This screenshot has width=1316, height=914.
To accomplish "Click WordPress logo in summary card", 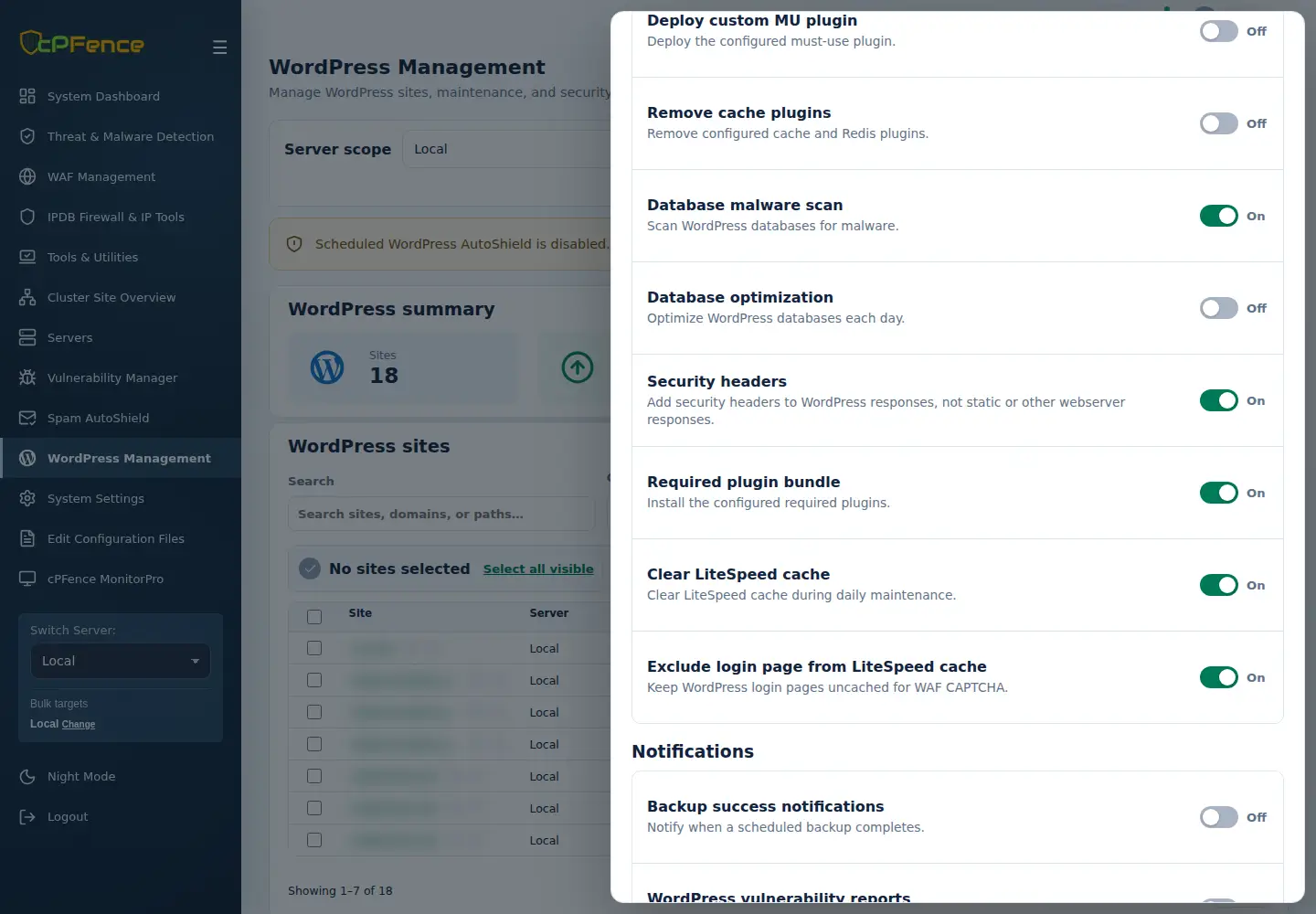I will (327, 367).
